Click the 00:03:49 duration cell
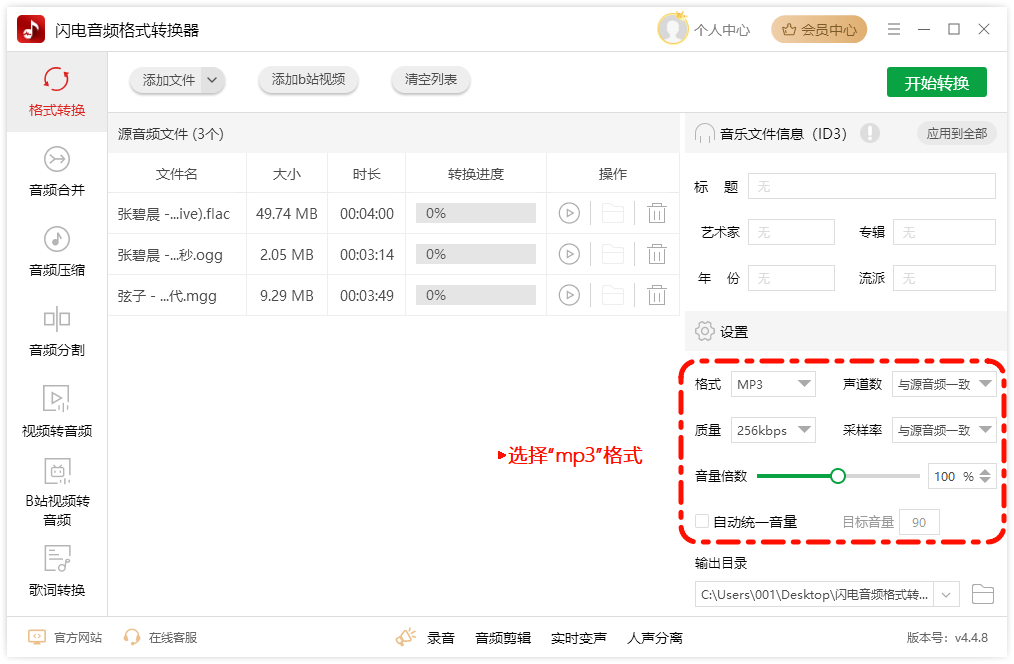Viewport: 1014px width, 664px height. click(367, 295)
